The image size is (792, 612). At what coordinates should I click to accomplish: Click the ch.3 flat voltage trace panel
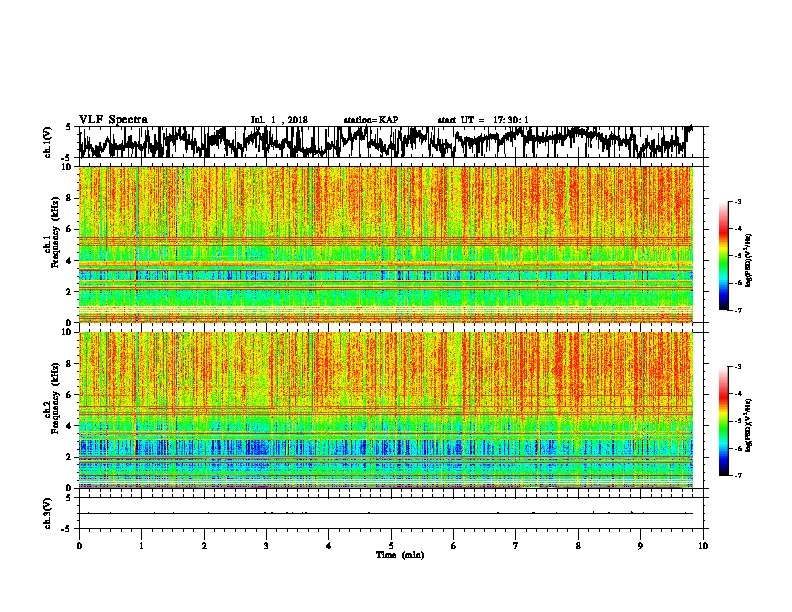coord(391,513)
